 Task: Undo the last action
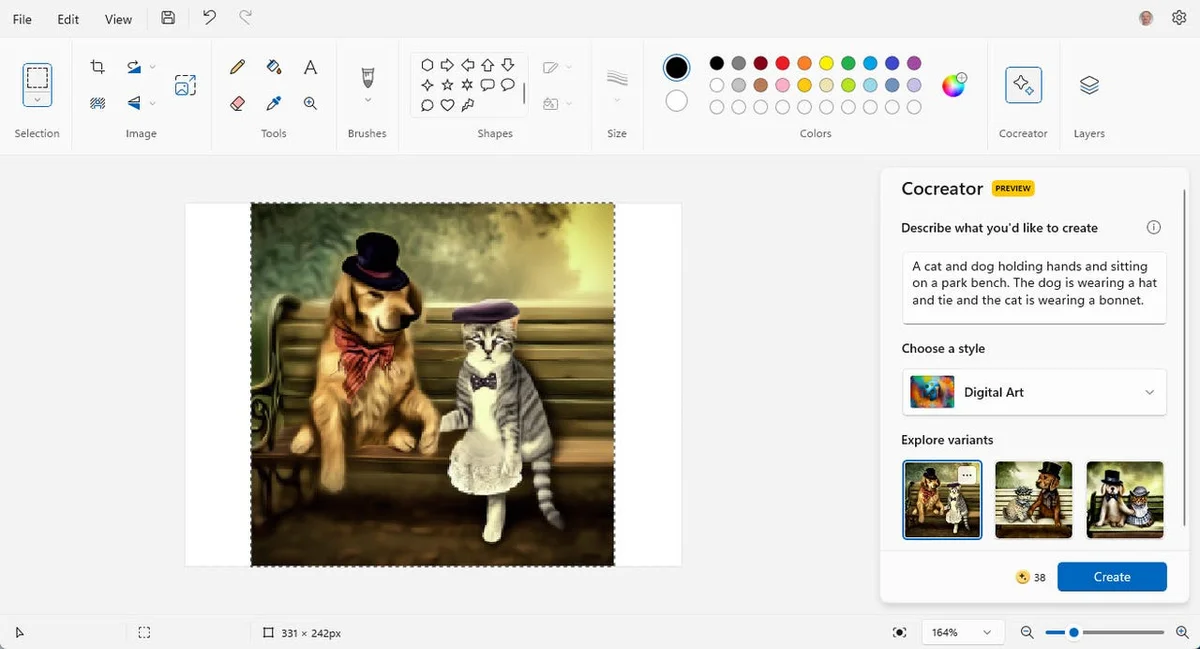pos(209,18)
